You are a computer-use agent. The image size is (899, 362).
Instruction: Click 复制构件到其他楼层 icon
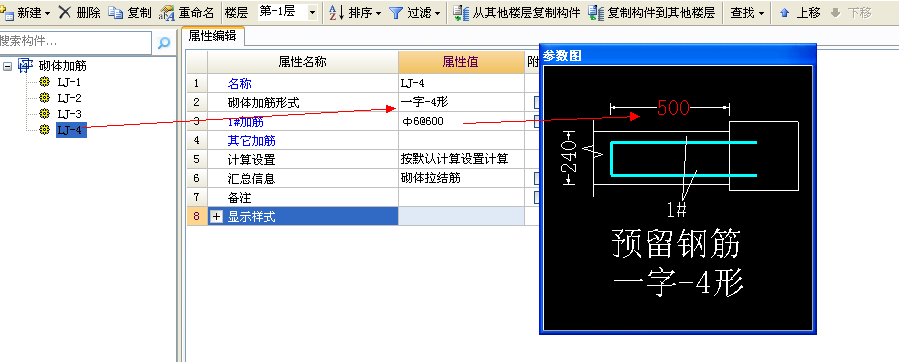(596, 13)
